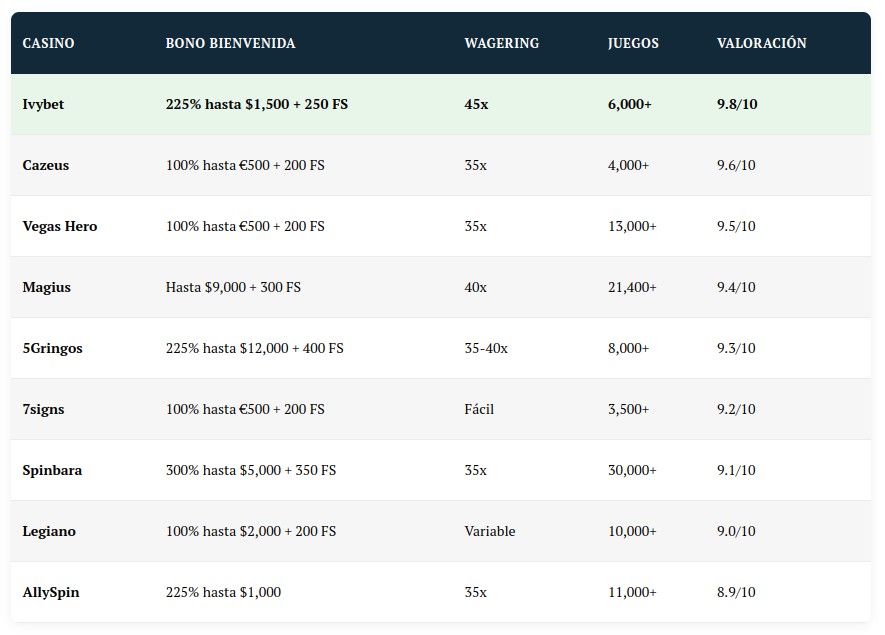Sort by the JUEGOS column header
This screenshot has width=885, height=635.
pyautogui.click(x=633, y=43)
